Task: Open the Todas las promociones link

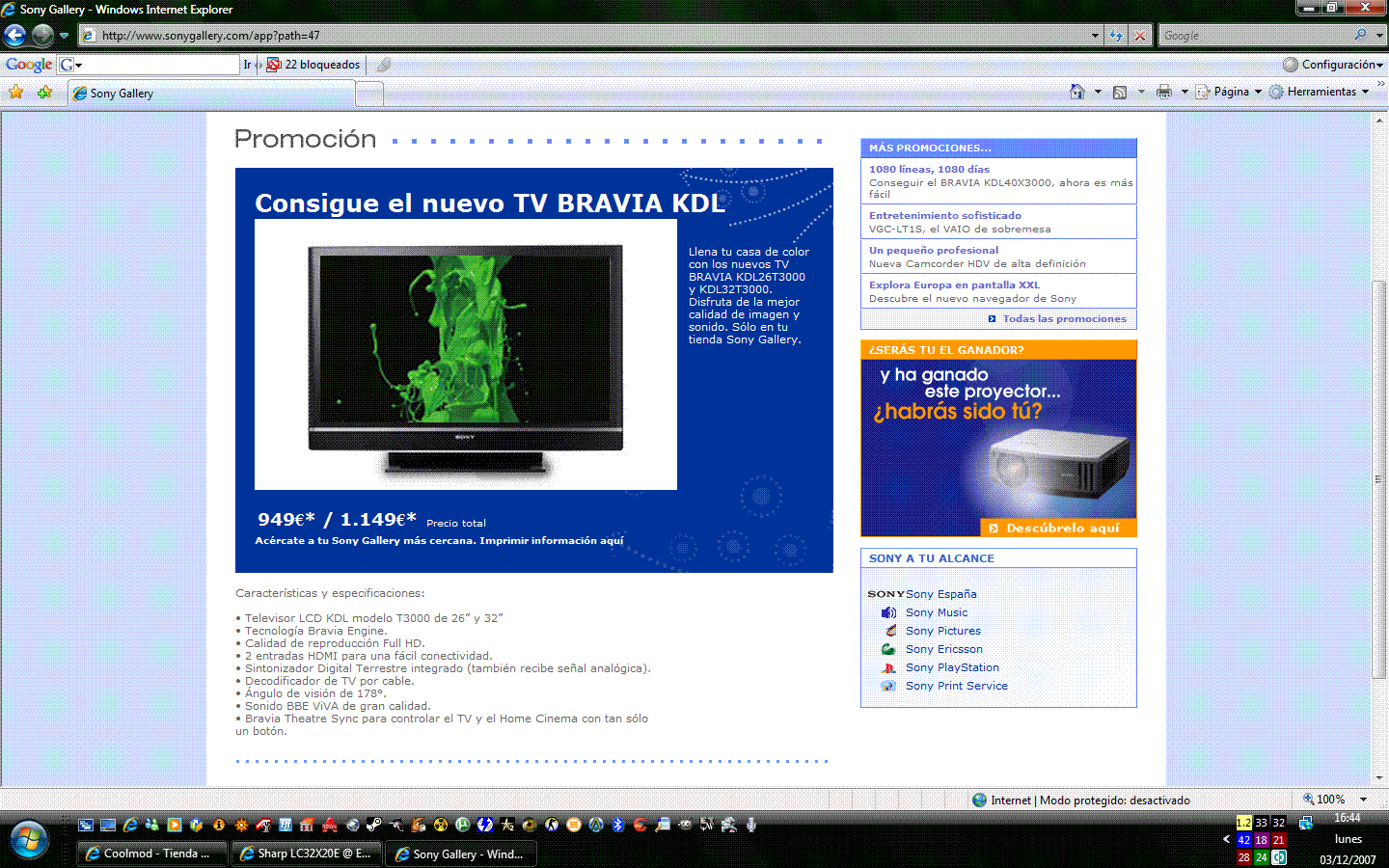Action: (1064, 319)
